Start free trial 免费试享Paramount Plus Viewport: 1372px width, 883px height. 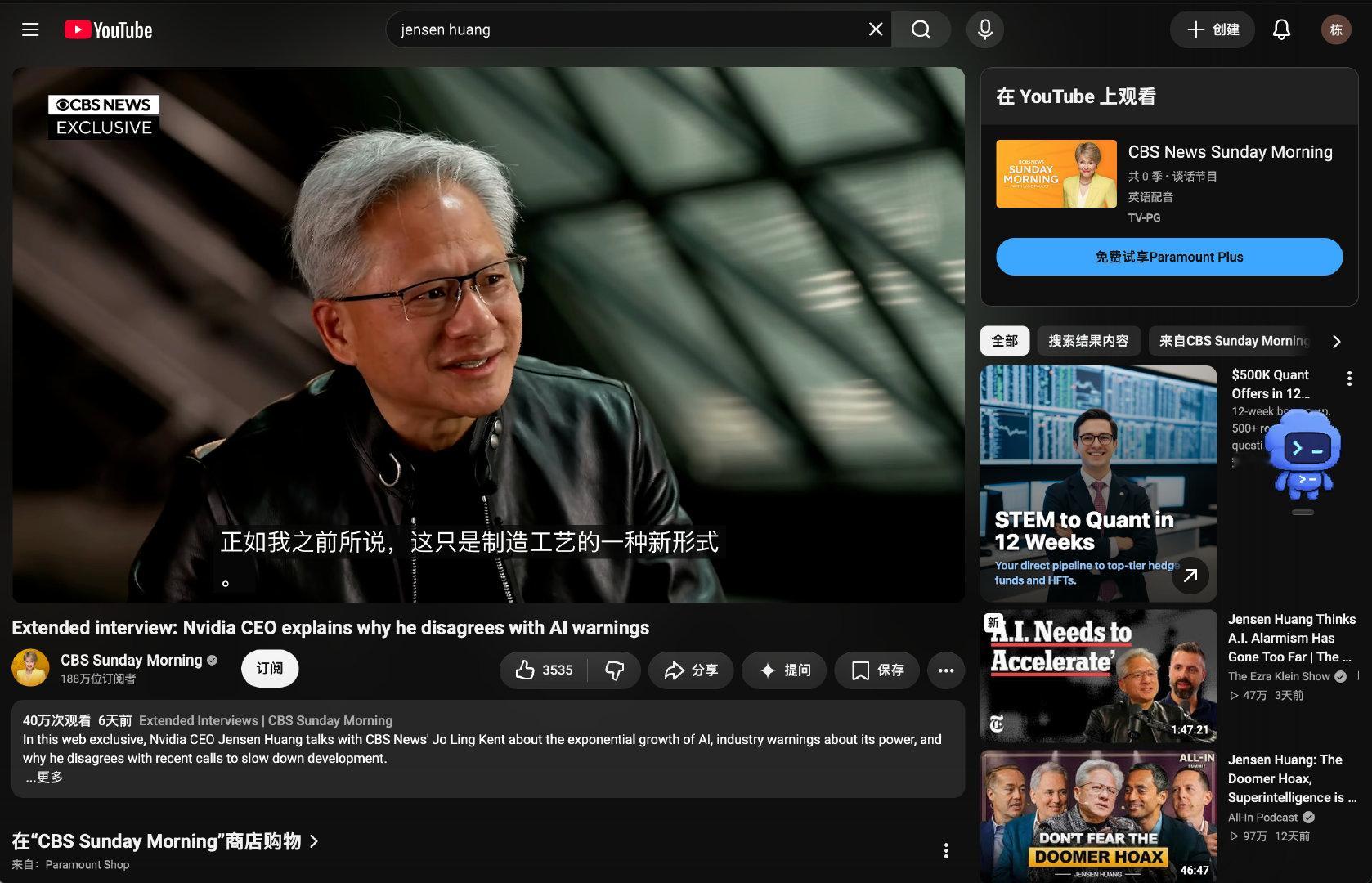point(1169,257)
